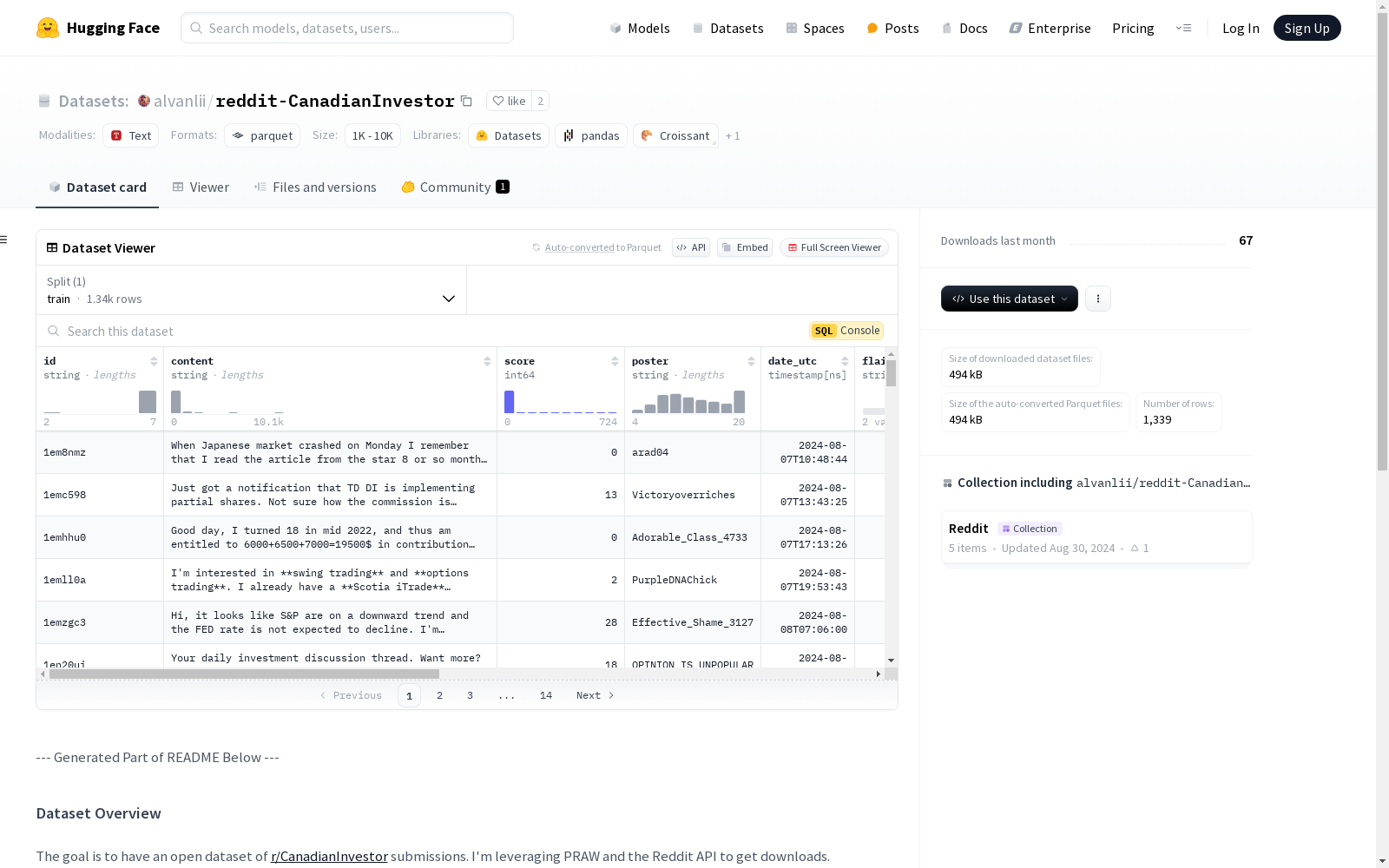
Task: Sort by the poster column arrows
Action: [x=751, y=361]
